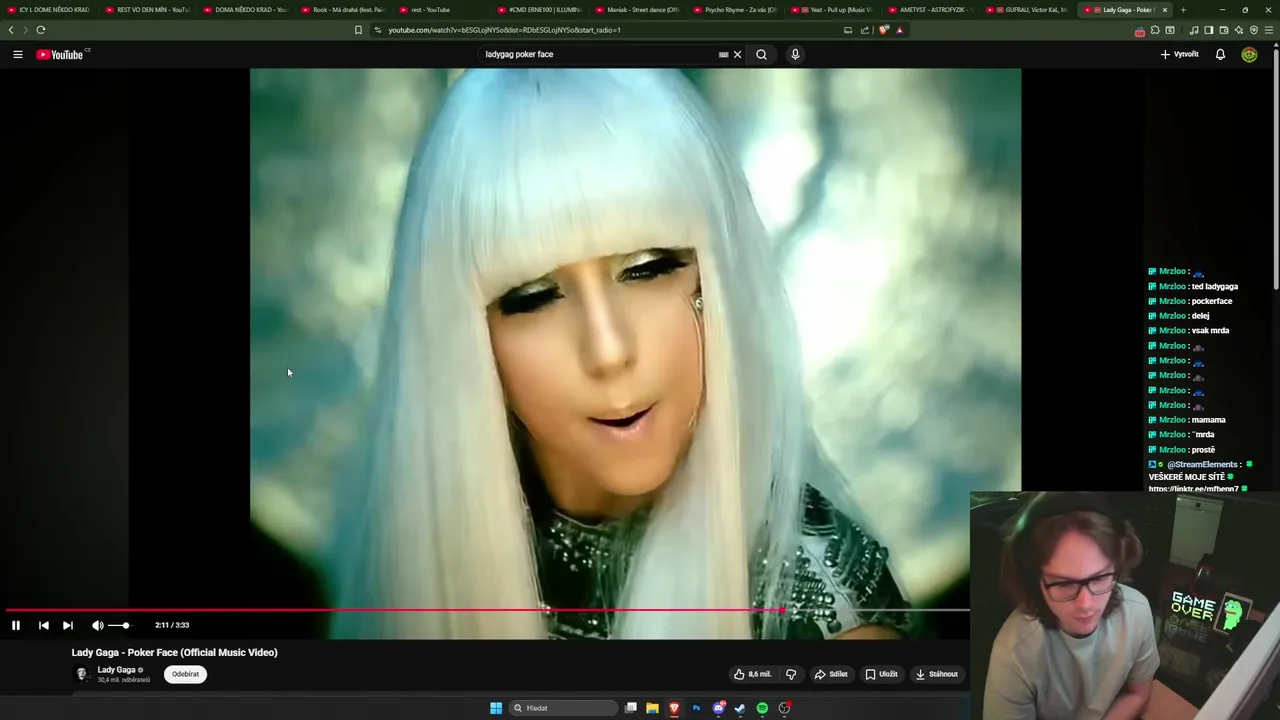Click the search magnifier button
The height and width of the screenshot is (720, 1280).
761,54
